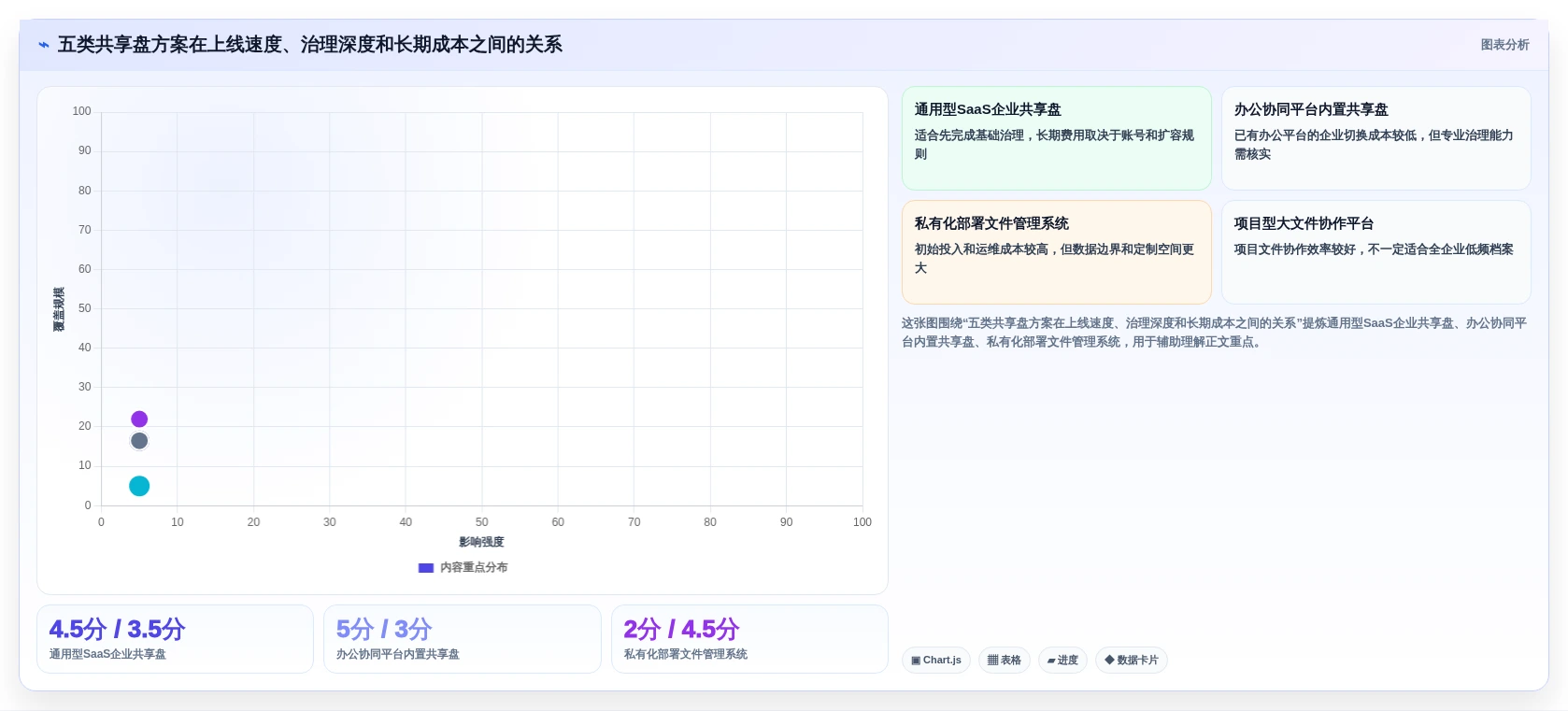Select the 数据卡片 data card tag chip
This screenshot has width=1568, height=711.
pyautogui.click(x=1132, y=661)
